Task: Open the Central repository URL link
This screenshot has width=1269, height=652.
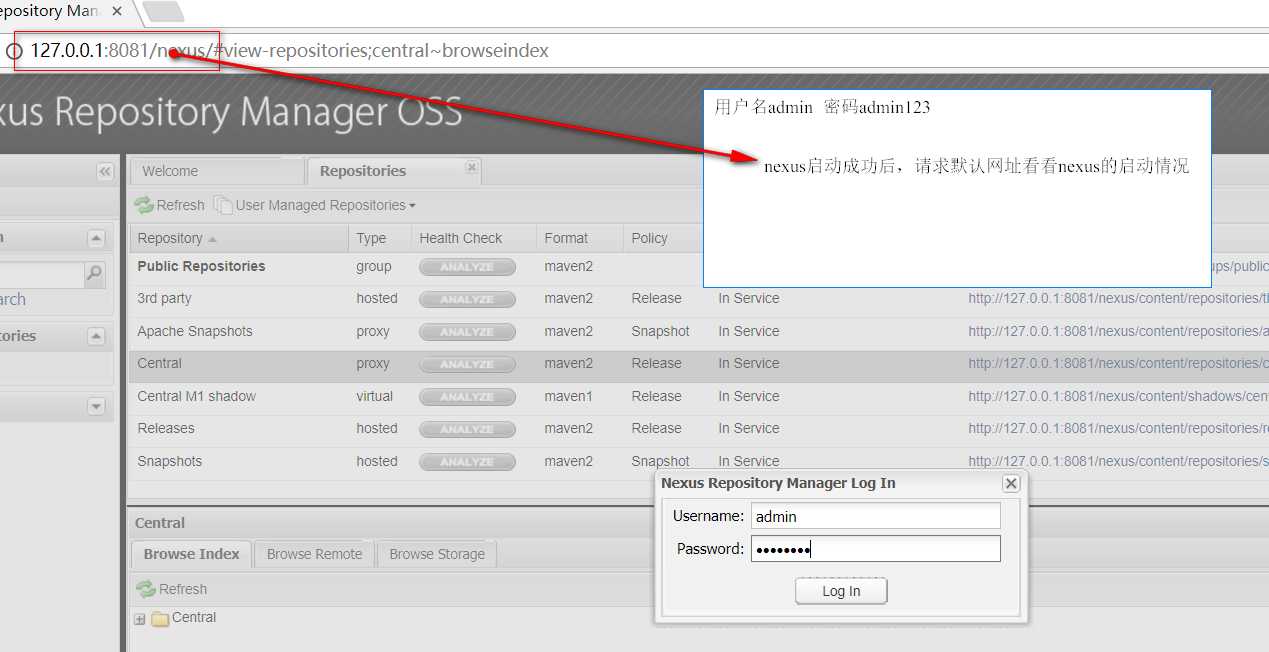Action: pyautogui.click(x=1118, y=363)
